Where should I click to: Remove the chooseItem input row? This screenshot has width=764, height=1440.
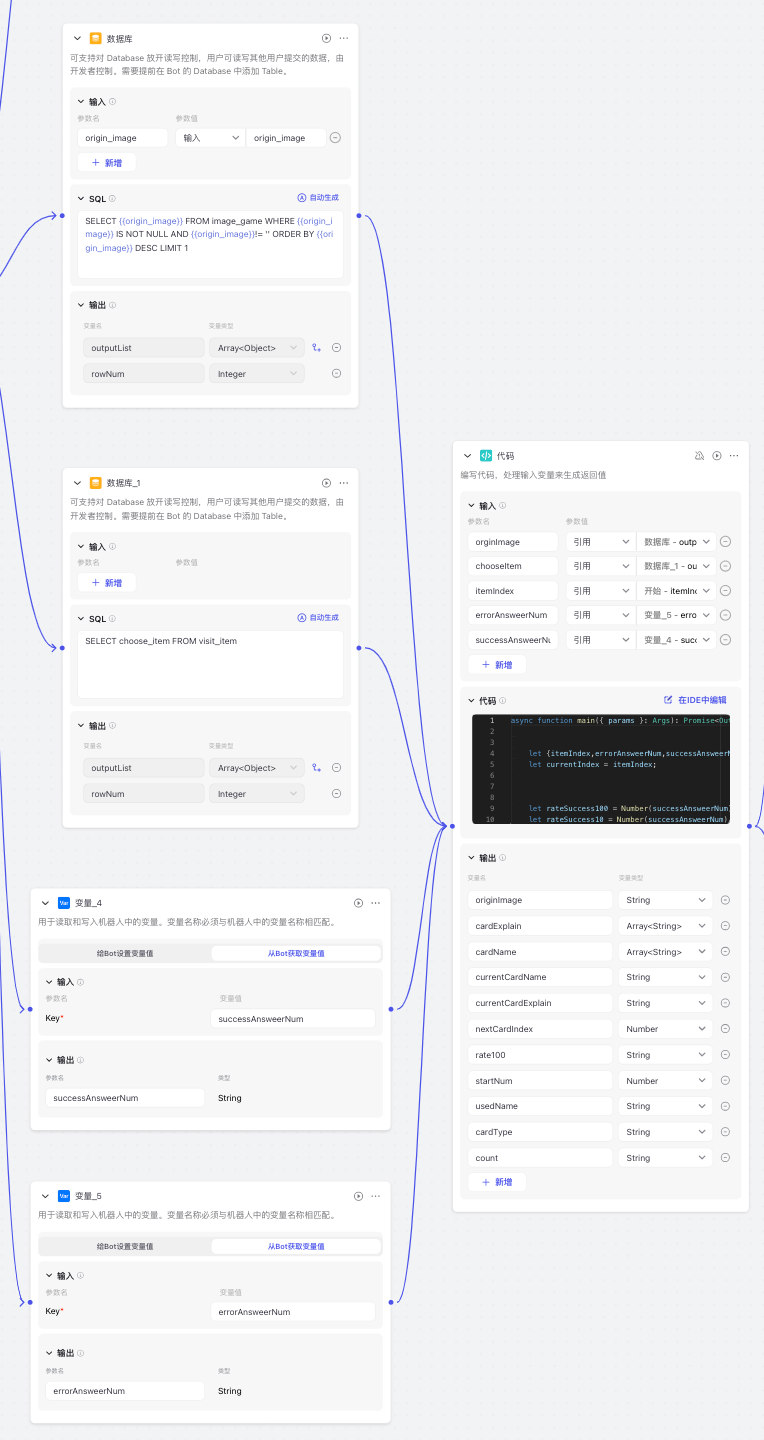tap(725, 566)
